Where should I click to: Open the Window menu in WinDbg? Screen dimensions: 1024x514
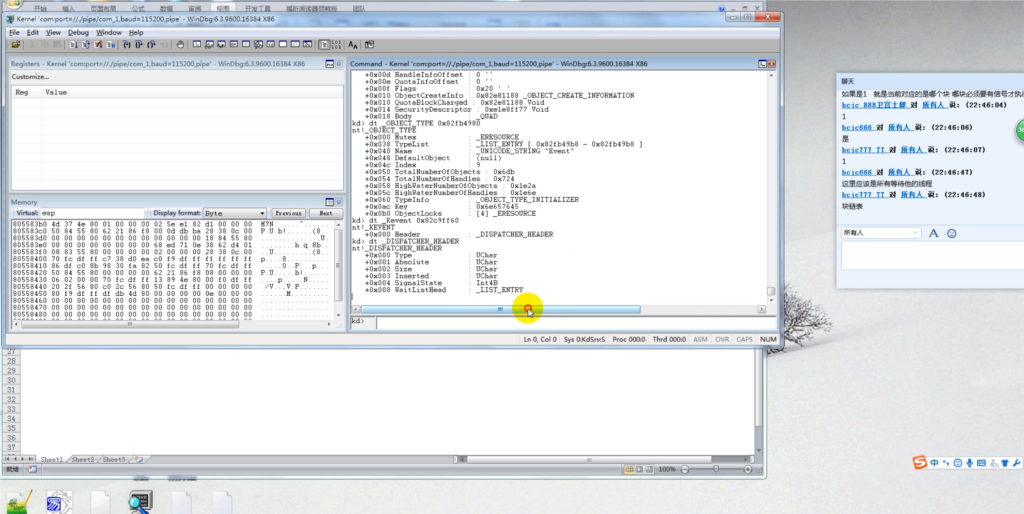[x=108, y=32]
